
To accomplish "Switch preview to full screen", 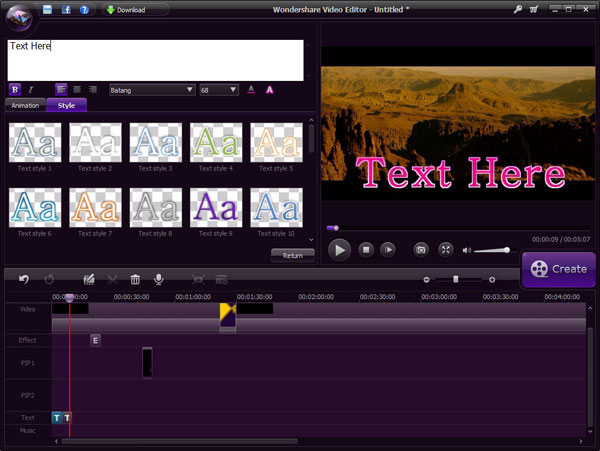I will 446,249.
